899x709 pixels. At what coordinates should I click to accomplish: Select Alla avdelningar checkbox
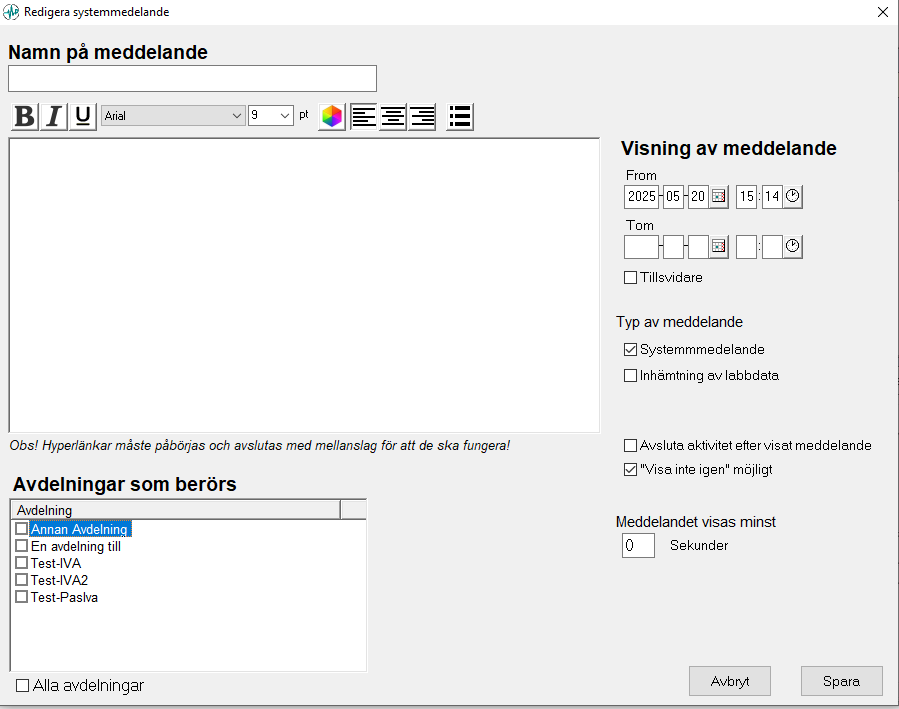23,686
